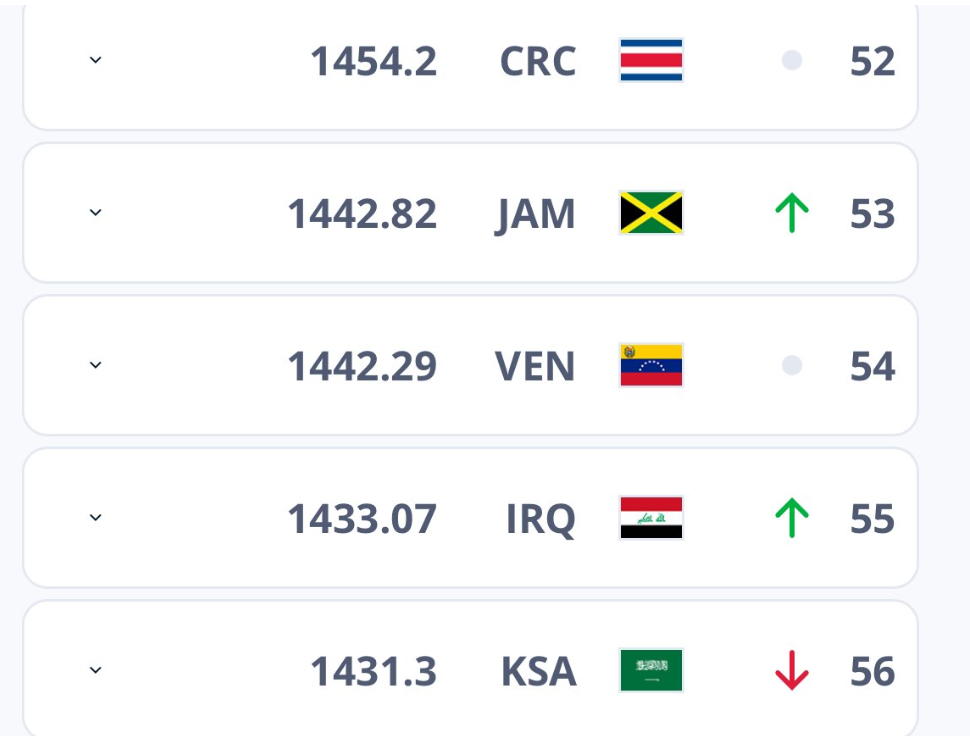Click the Iraq flag icon
Viewport: 970px width, 736px height.
coord(651,518)
